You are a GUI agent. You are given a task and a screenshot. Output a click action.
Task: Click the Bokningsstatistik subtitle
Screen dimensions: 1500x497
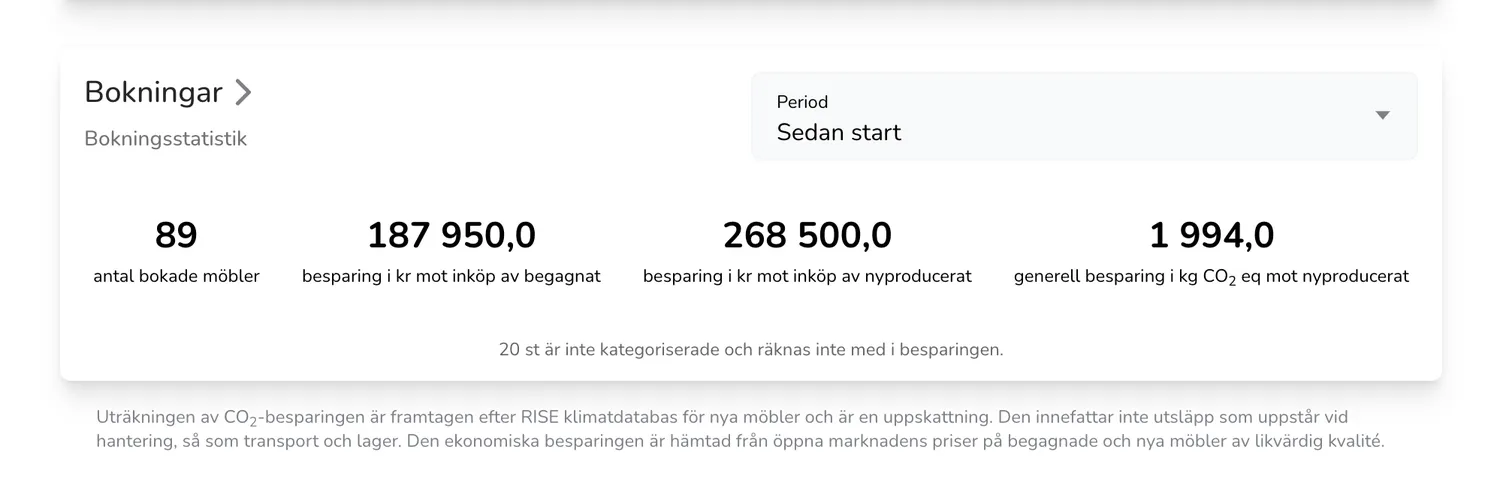165,139
